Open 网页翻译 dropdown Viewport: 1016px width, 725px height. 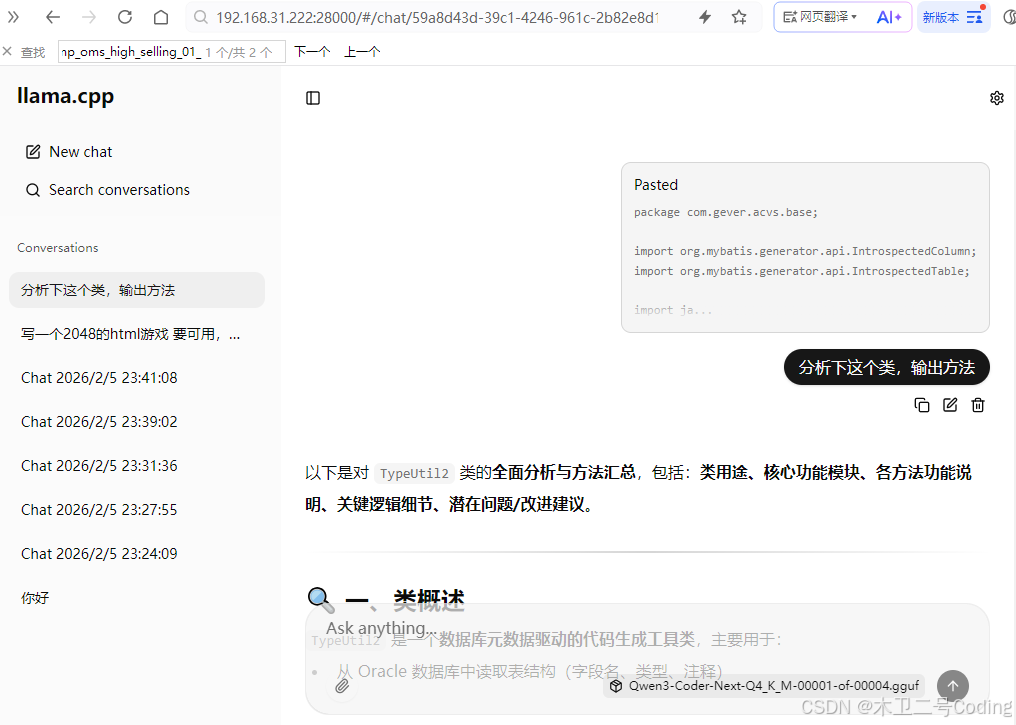[x=820, y=17]
